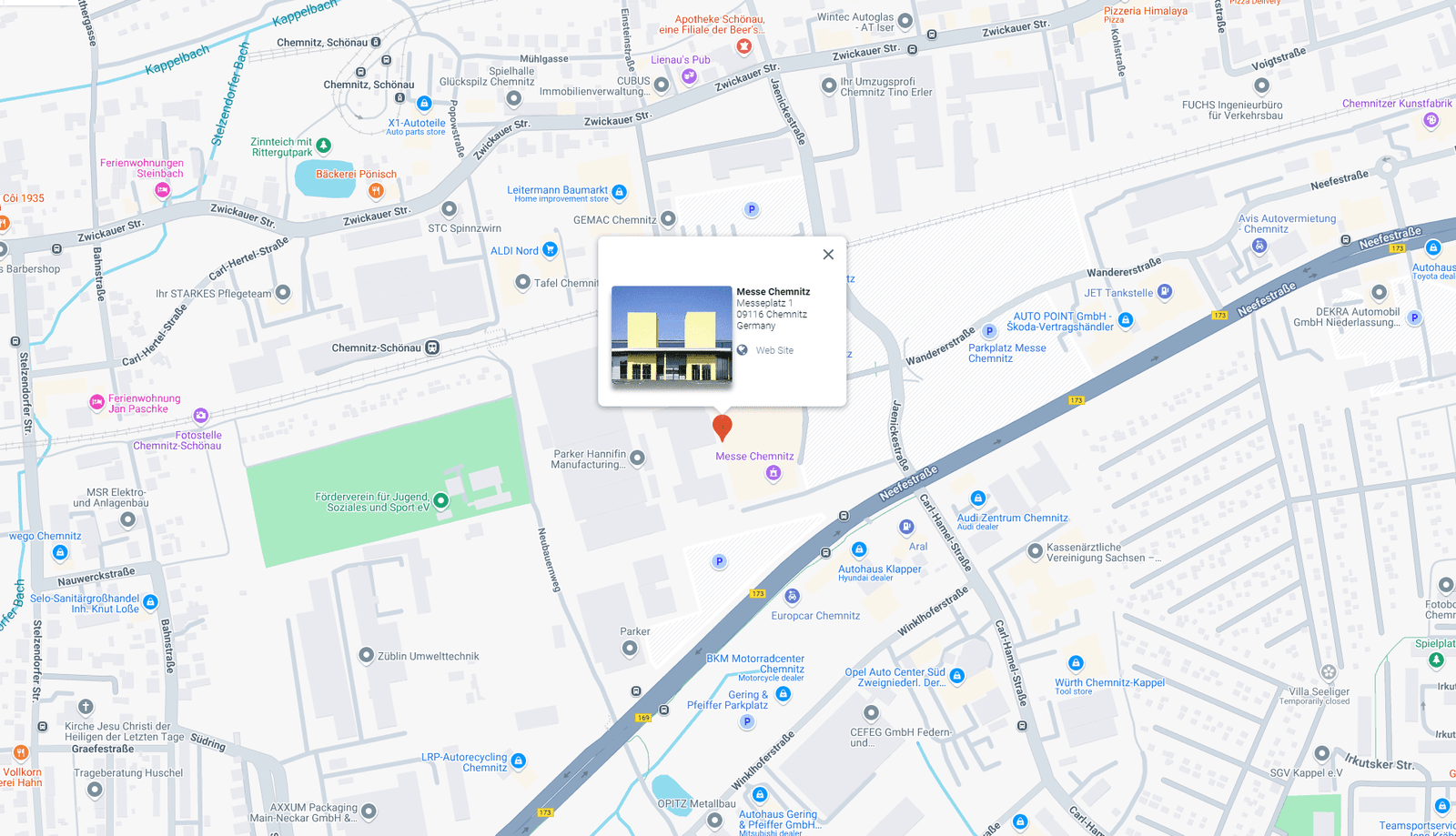Viewport: 1456px width, 836px height.
Task: Select the Züblin Umwelttechnik marker
Action: (x=367, y=655)
